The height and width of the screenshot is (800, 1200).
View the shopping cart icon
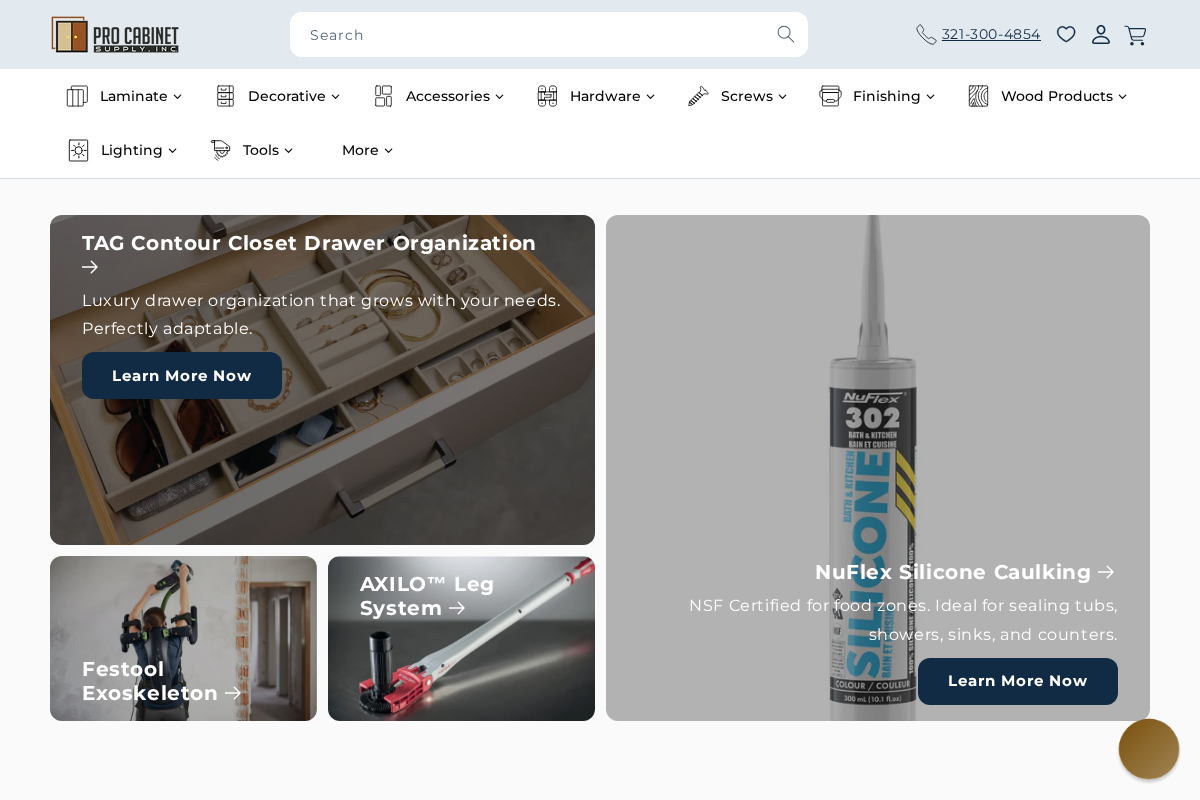(x=1135, y=34)
